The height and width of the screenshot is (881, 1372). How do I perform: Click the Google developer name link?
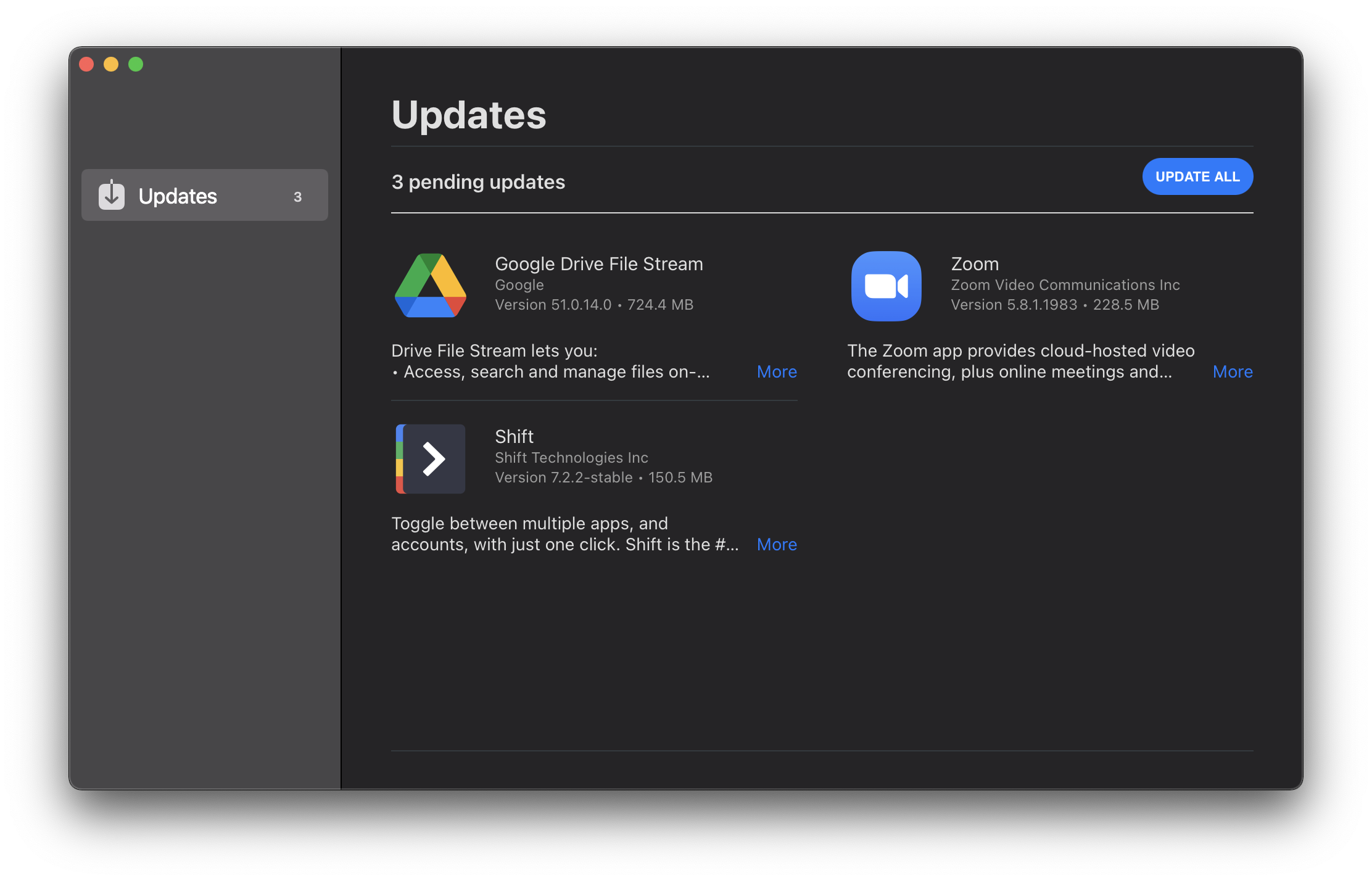[x=519, y=284]
